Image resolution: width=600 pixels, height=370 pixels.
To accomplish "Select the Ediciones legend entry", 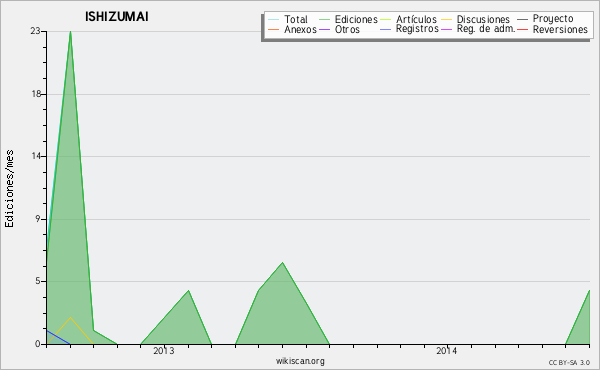I will tap(356, 19).
